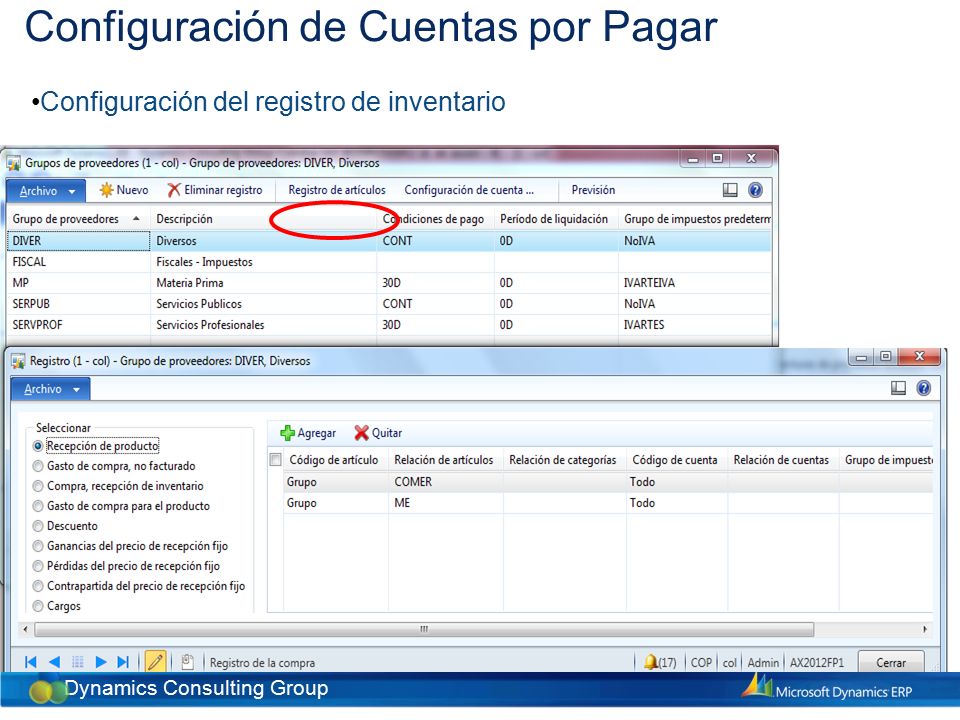Viewport: 960px width, 720px height.
Task: Click Nuevo to create a new record
Action: tap(124, 190)
